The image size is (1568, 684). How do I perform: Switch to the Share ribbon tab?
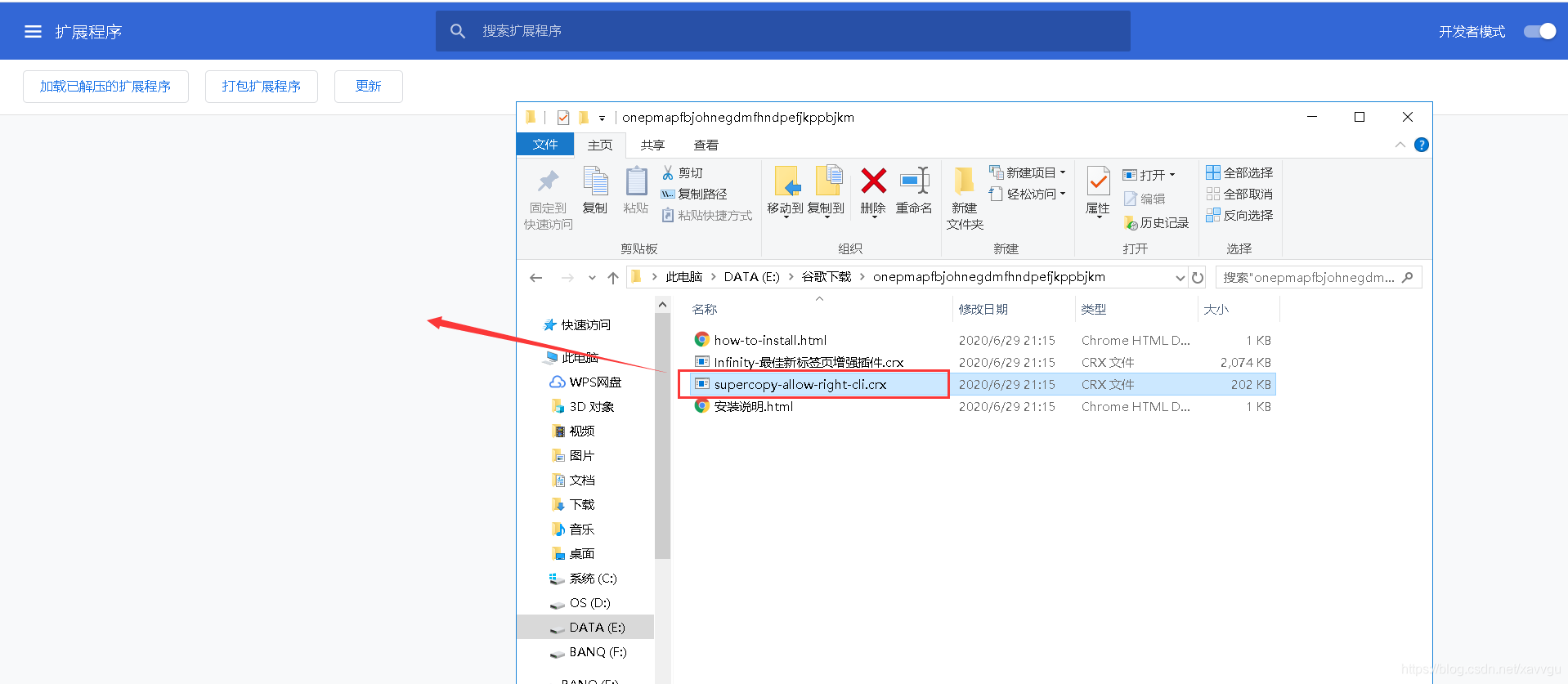[x=652, y=145]
